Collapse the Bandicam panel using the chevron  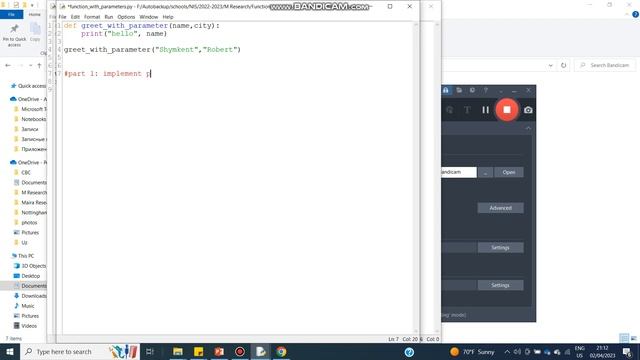coord(528,128)
